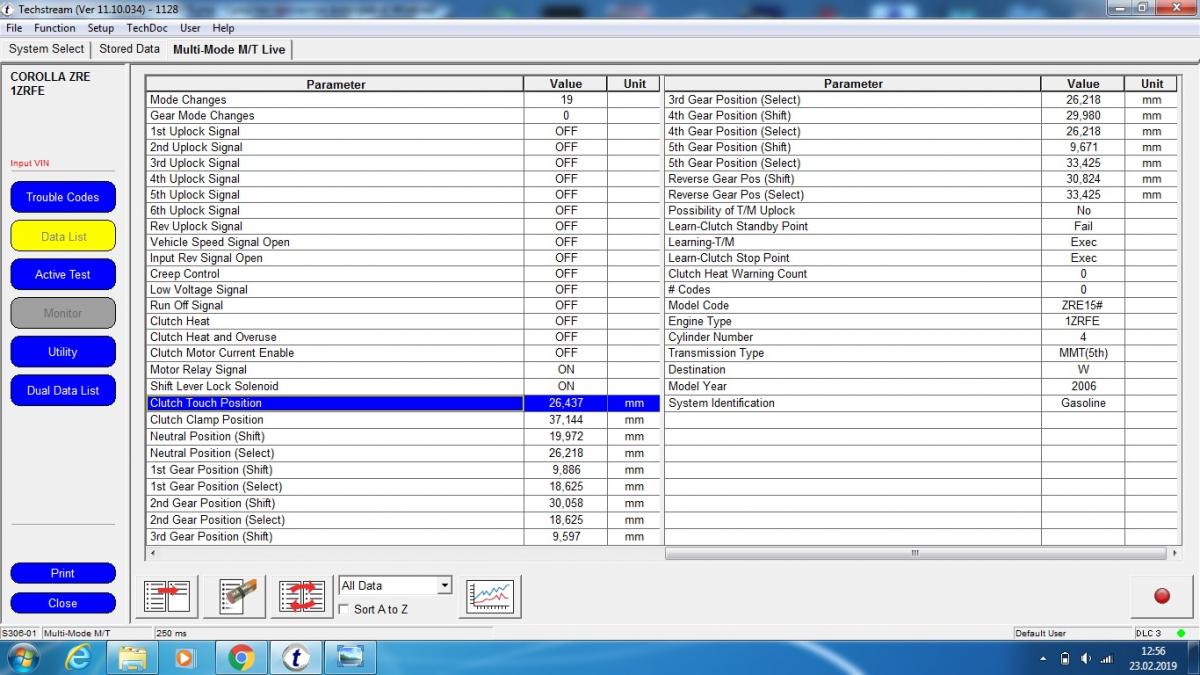Viewport: 1200px width, 675px height.
Task: Open the Function menu
Action: click(x=54, y=28)
